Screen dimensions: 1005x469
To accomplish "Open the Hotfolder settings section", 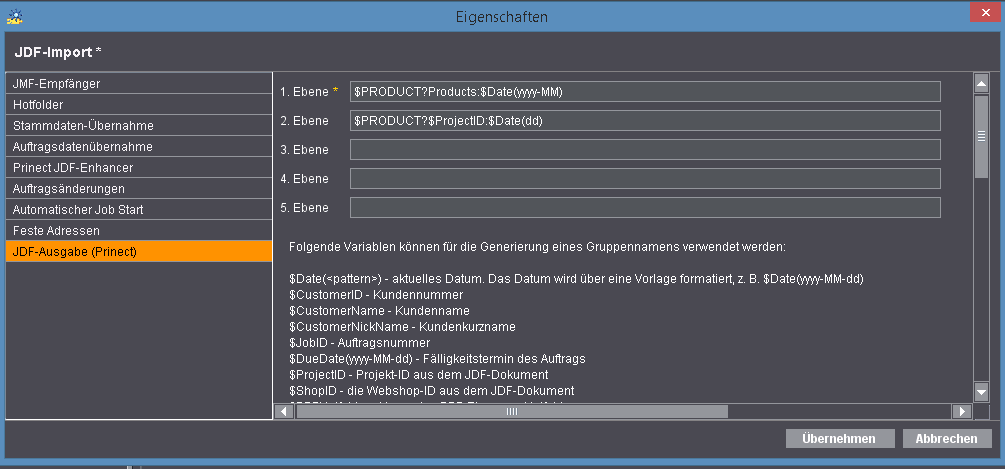I will (x=138, y=104).
